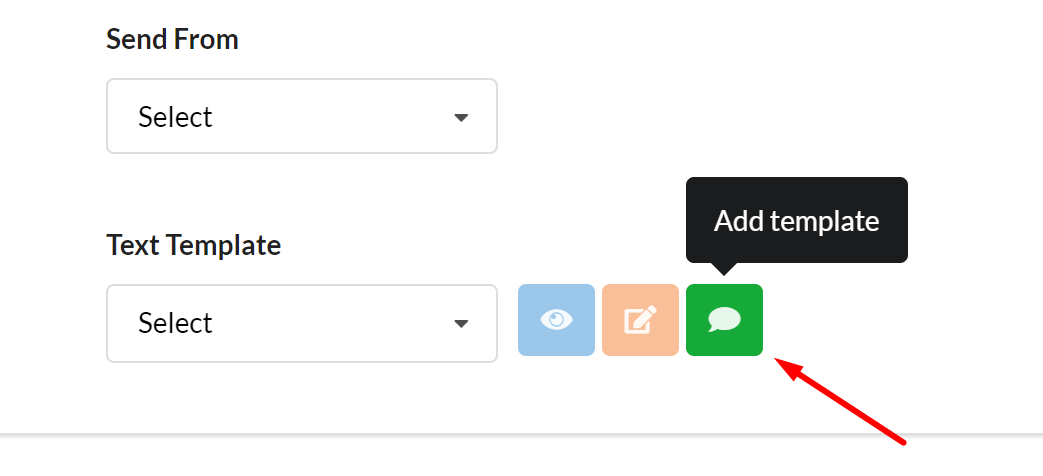Click the orange edit template icon
The height and width of the screenshot is (476, 1043).
coord(640,320)
